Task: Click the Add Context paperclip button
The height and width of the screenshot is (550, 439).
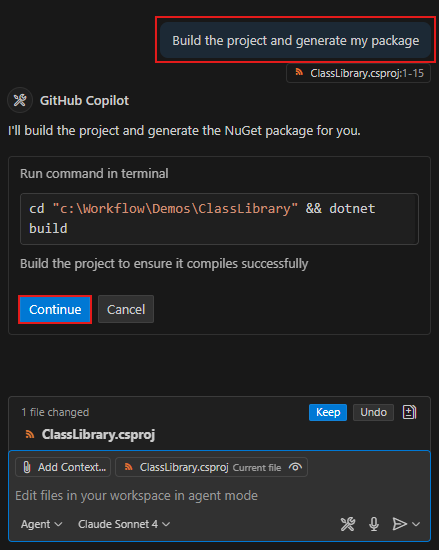Action: [63, 467]
